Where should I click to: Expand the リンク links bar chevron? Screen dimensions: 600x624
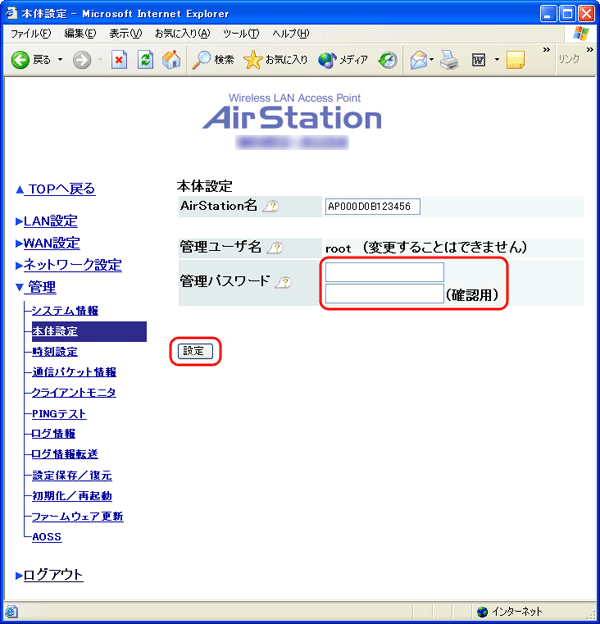[x=590, y=50]
